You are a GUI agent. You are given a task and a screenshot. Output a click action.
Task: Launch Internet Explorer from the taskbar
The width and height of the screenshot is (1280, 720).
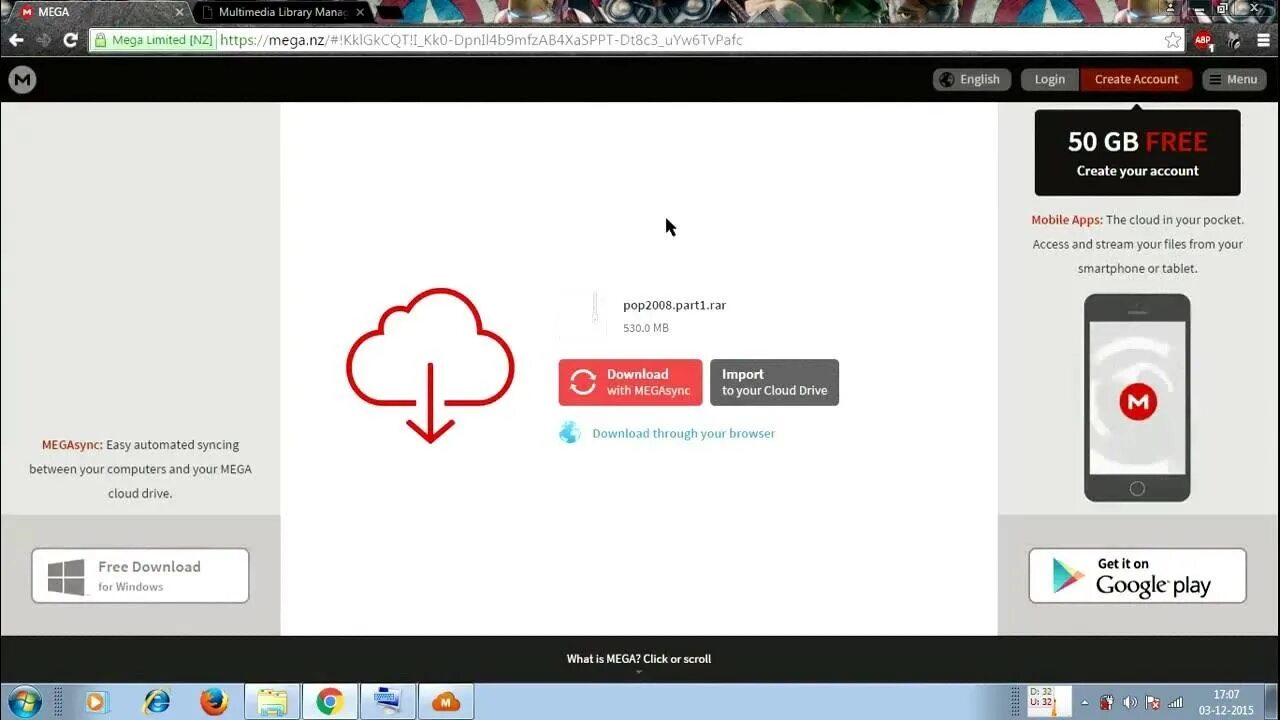(x=157, y=702)
